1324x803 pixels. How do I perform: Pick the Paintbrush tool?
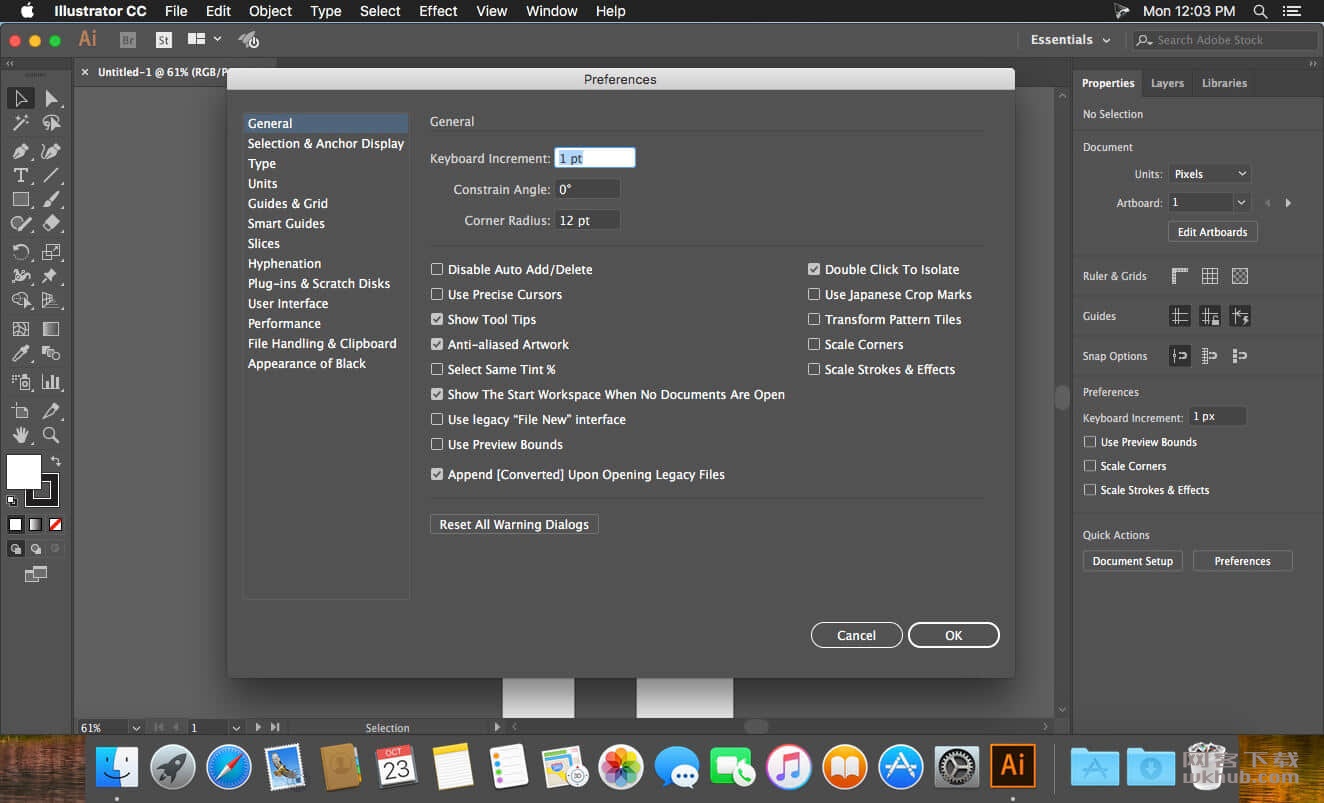coord(51,199)
